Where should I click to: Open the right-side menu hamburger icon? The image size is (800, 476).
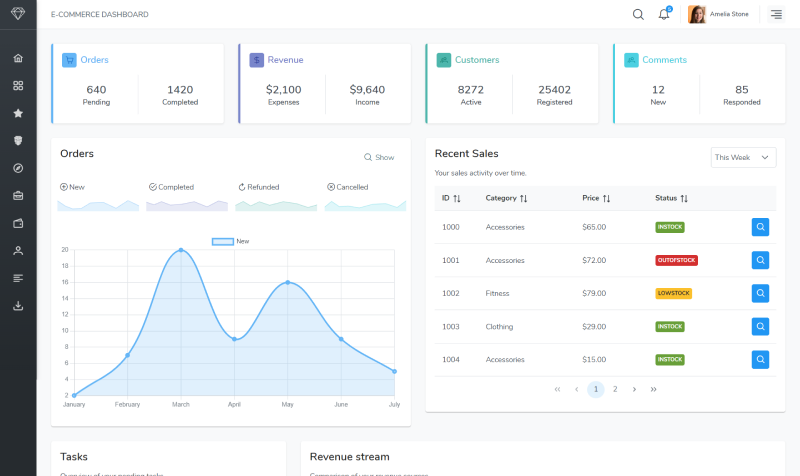[776, 14]
